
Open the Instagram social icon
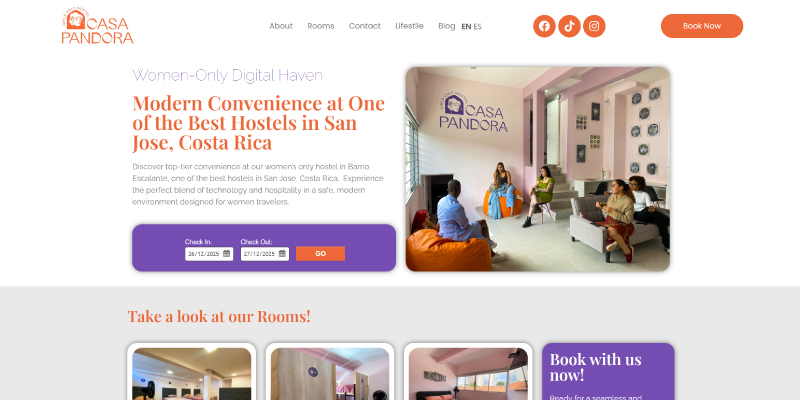(594, 26)
